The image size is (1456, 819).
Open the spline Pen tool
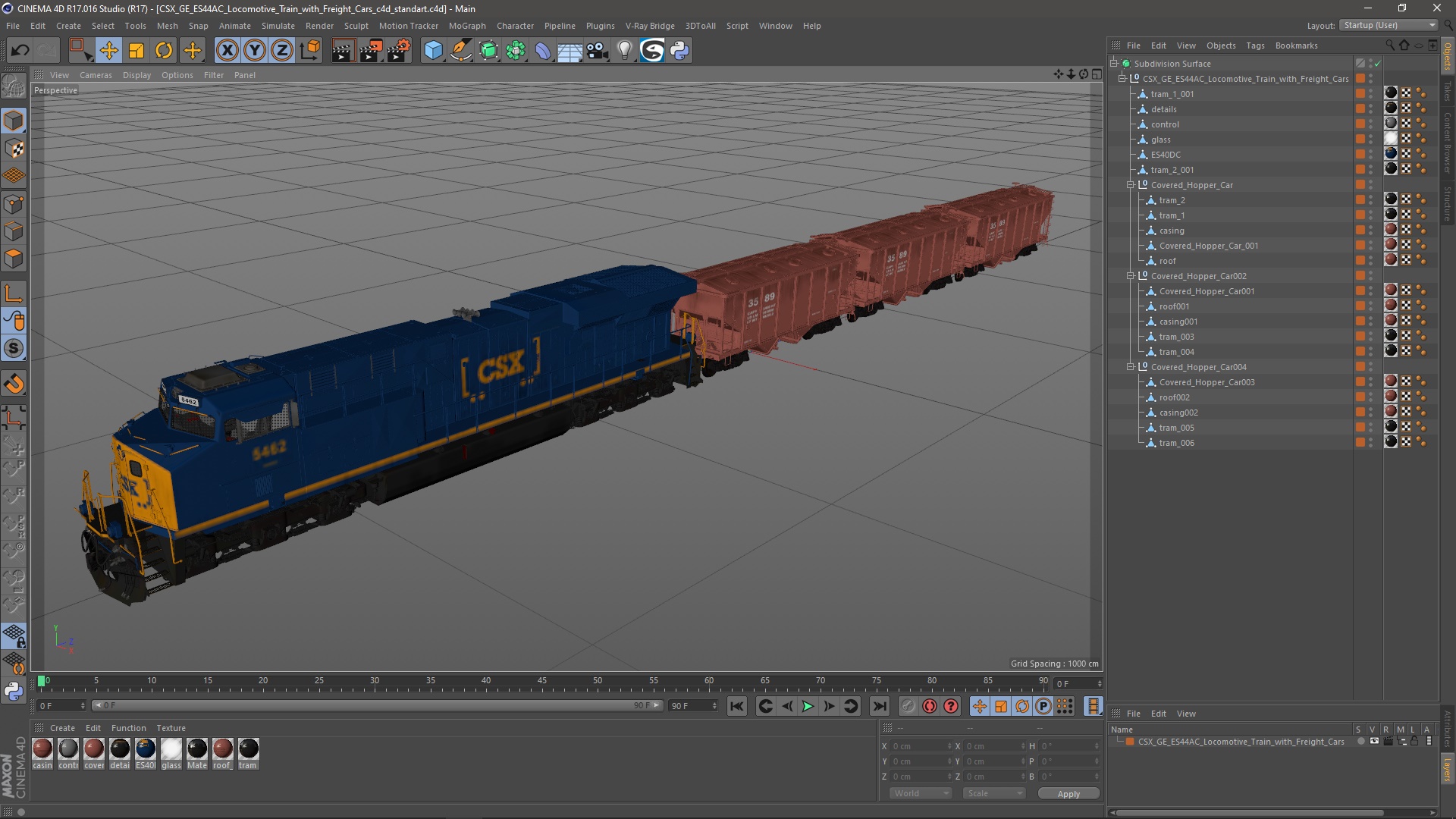click(460, 51)
